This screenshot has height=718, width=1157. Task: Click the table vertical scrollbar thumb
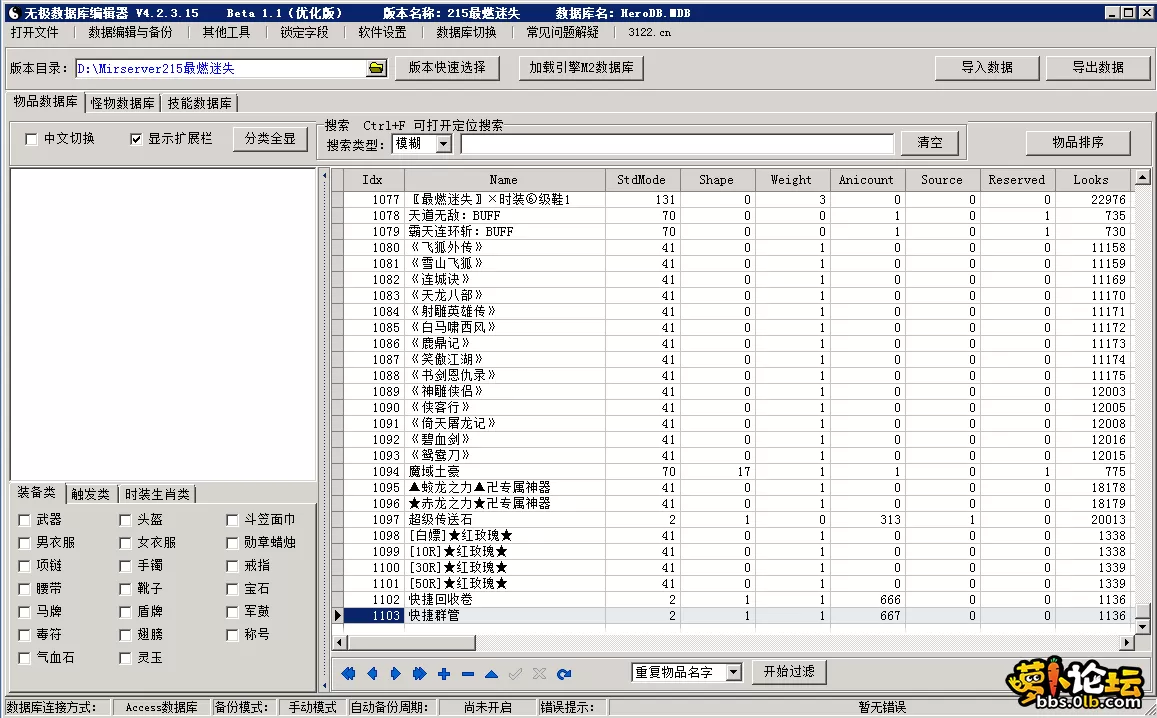click(x=1142, y=611)
